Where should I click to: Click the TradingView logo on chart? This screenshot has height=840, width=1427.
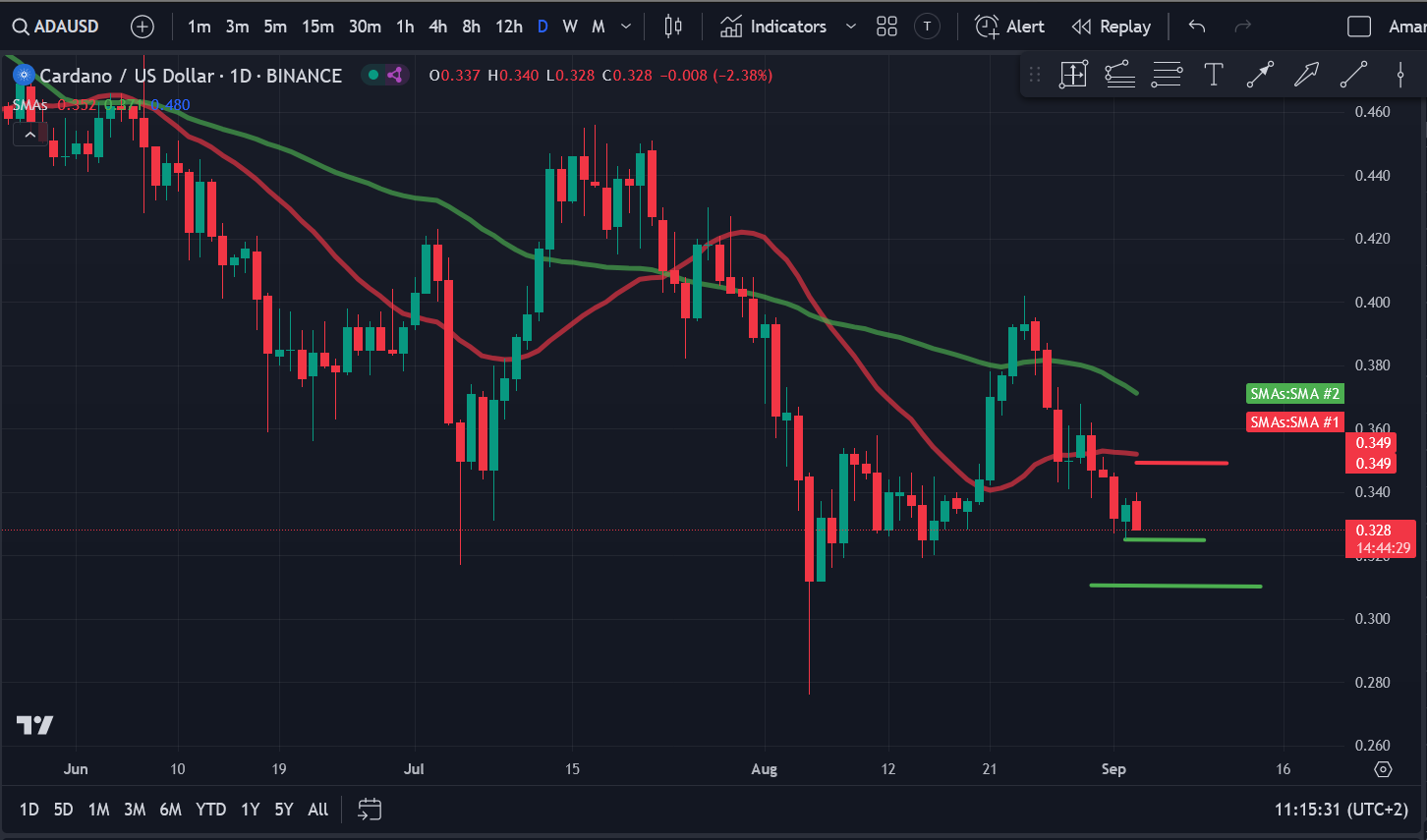coord(35,725)
